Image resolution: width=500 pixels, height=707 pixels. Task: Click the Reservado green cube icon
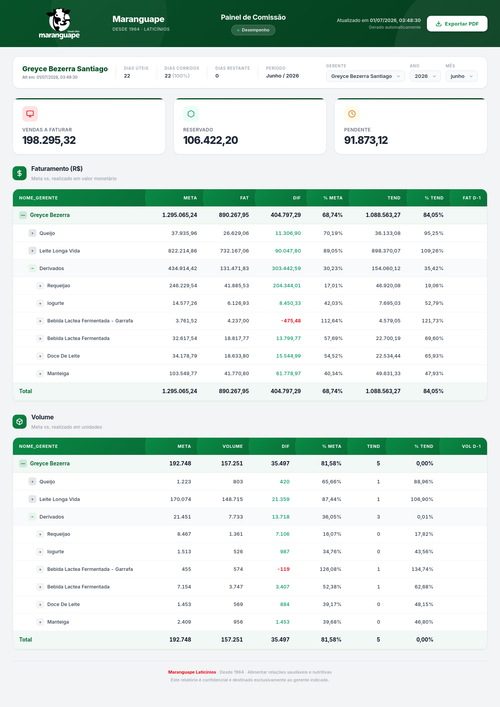[191, 114]
